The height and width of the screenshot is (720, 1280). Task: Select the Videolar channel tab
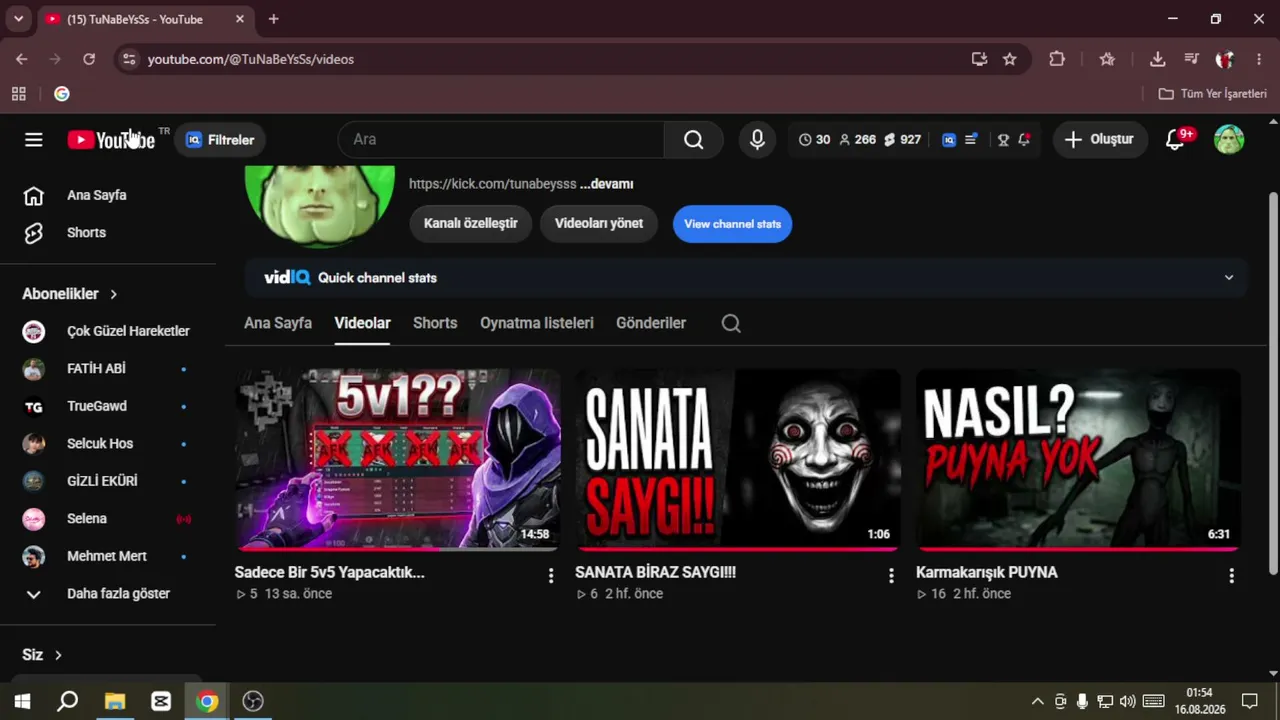[363, 323]
